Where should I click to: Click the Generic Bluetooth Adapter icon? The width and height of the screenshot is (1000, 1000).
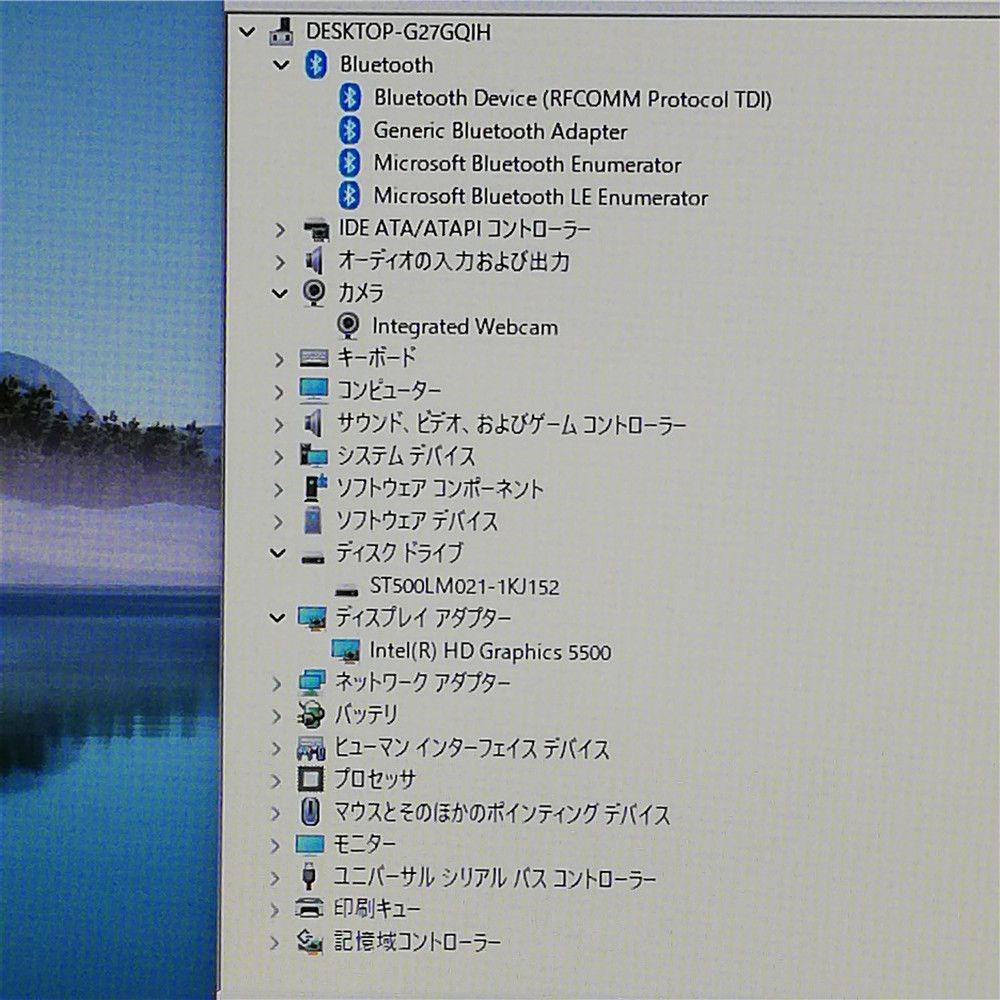click(349, 130)
